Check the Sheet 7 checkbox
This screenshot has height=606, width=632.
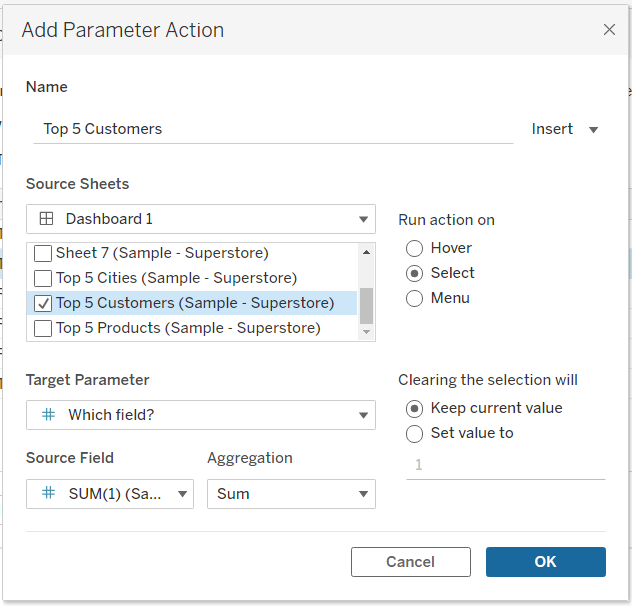click(x=43, y=253)
